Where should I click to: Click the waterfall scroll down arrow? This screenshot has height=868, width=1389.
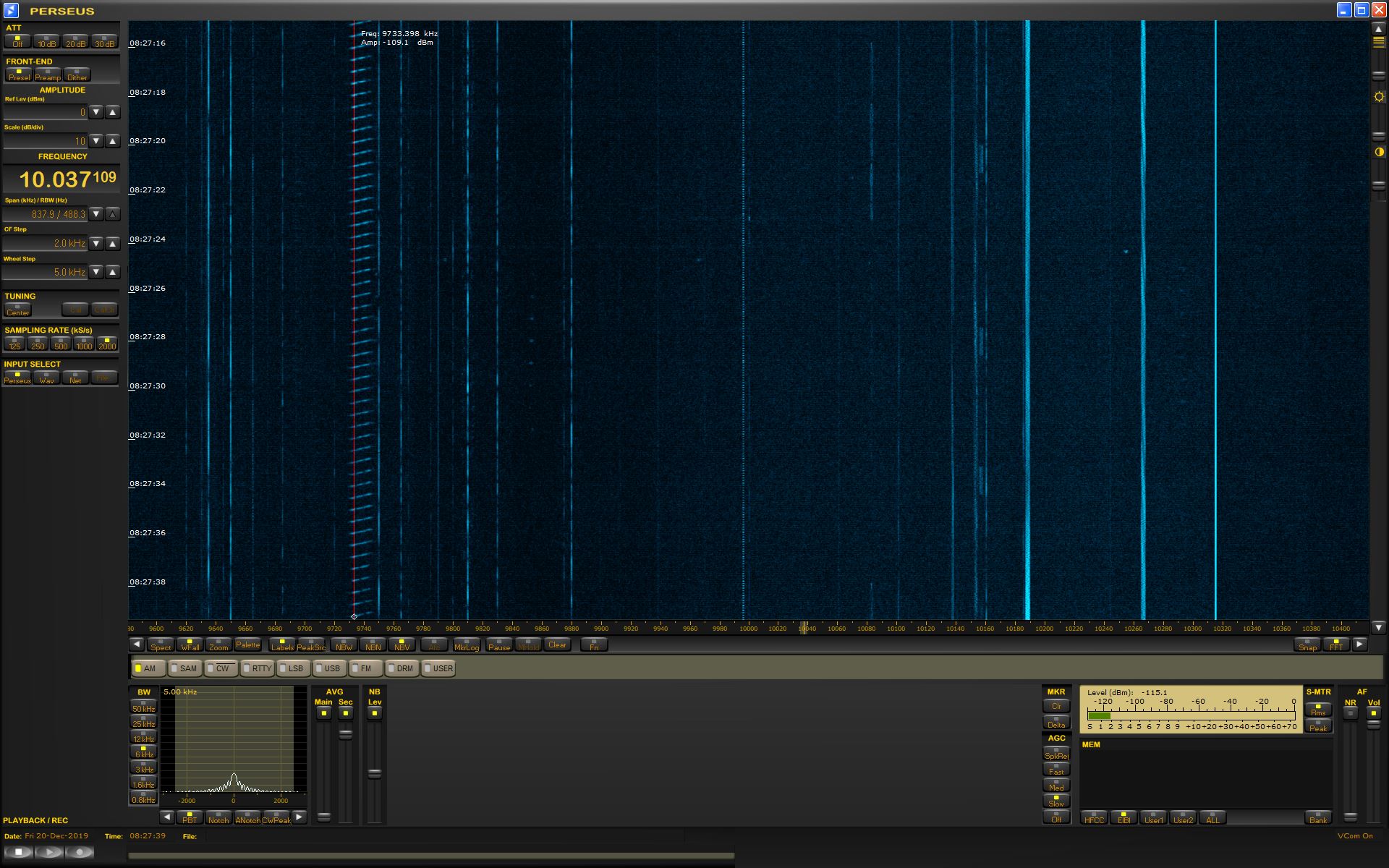[1378, 627]
